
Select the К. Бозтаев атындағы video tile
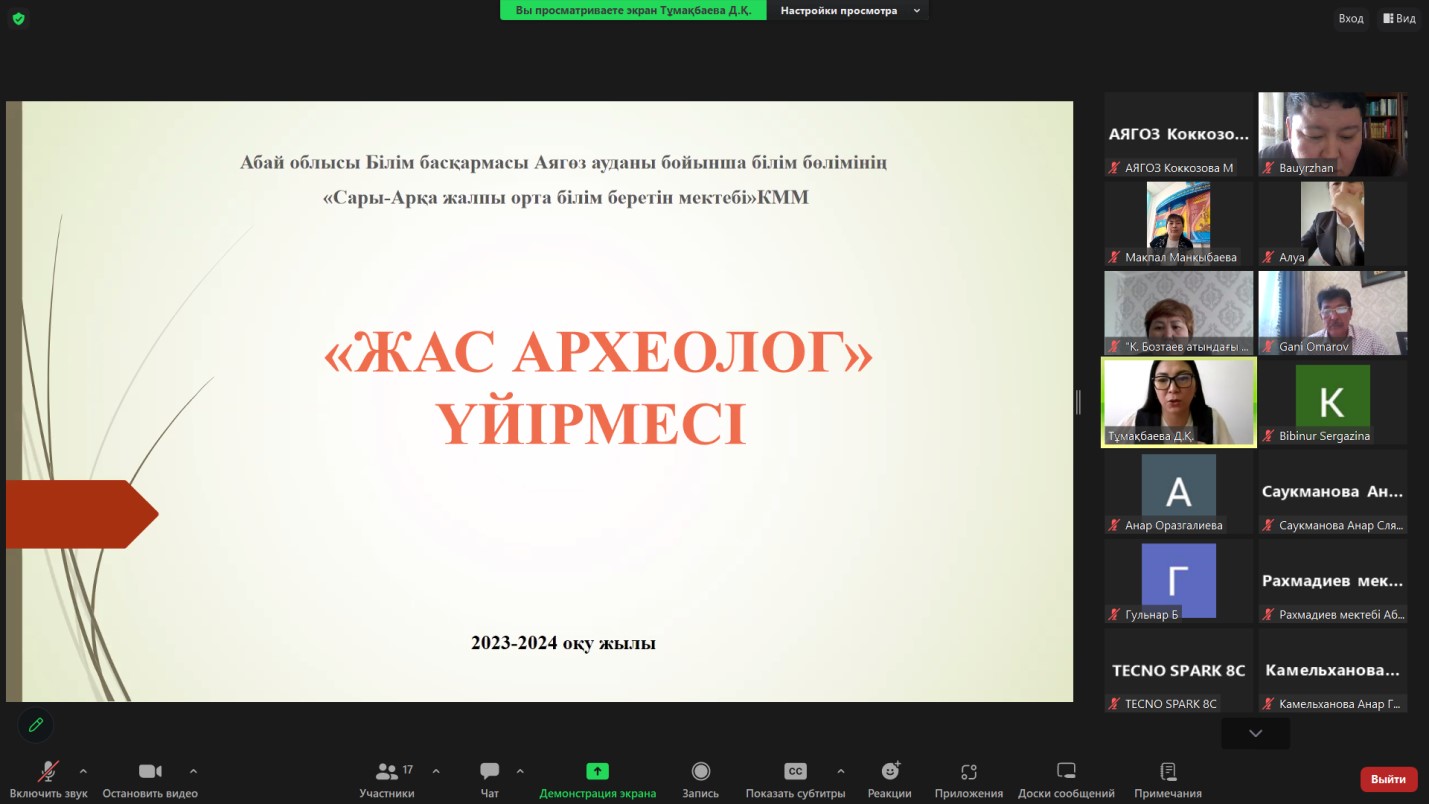(1179, 313)
